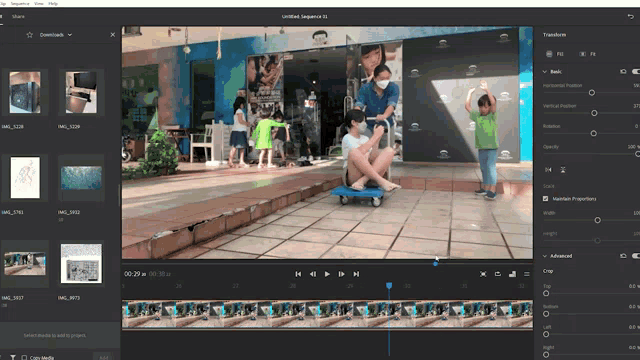Collapse the Advanced section
The height and width of the screenshot is (360, 640).
[x=544, y=256]
